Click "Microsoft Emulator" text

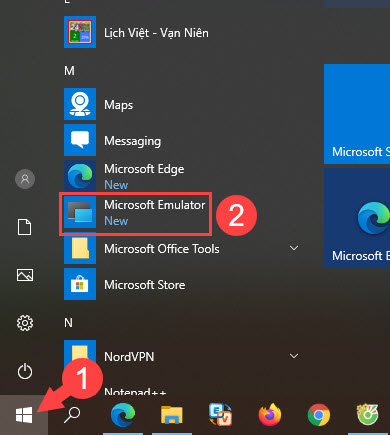coord(155,205)
